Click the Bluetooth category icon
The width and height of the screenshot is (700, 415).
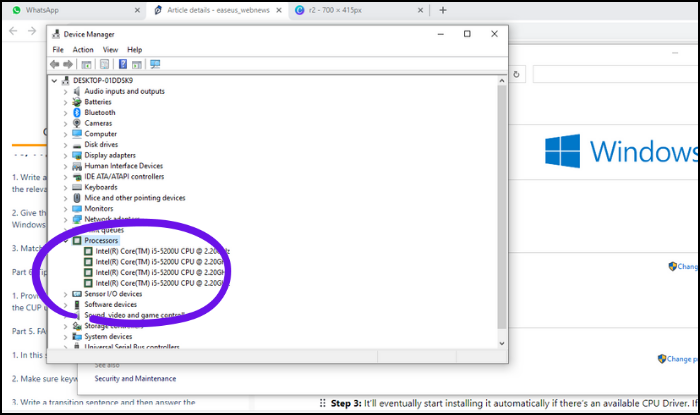click(77, 112)
